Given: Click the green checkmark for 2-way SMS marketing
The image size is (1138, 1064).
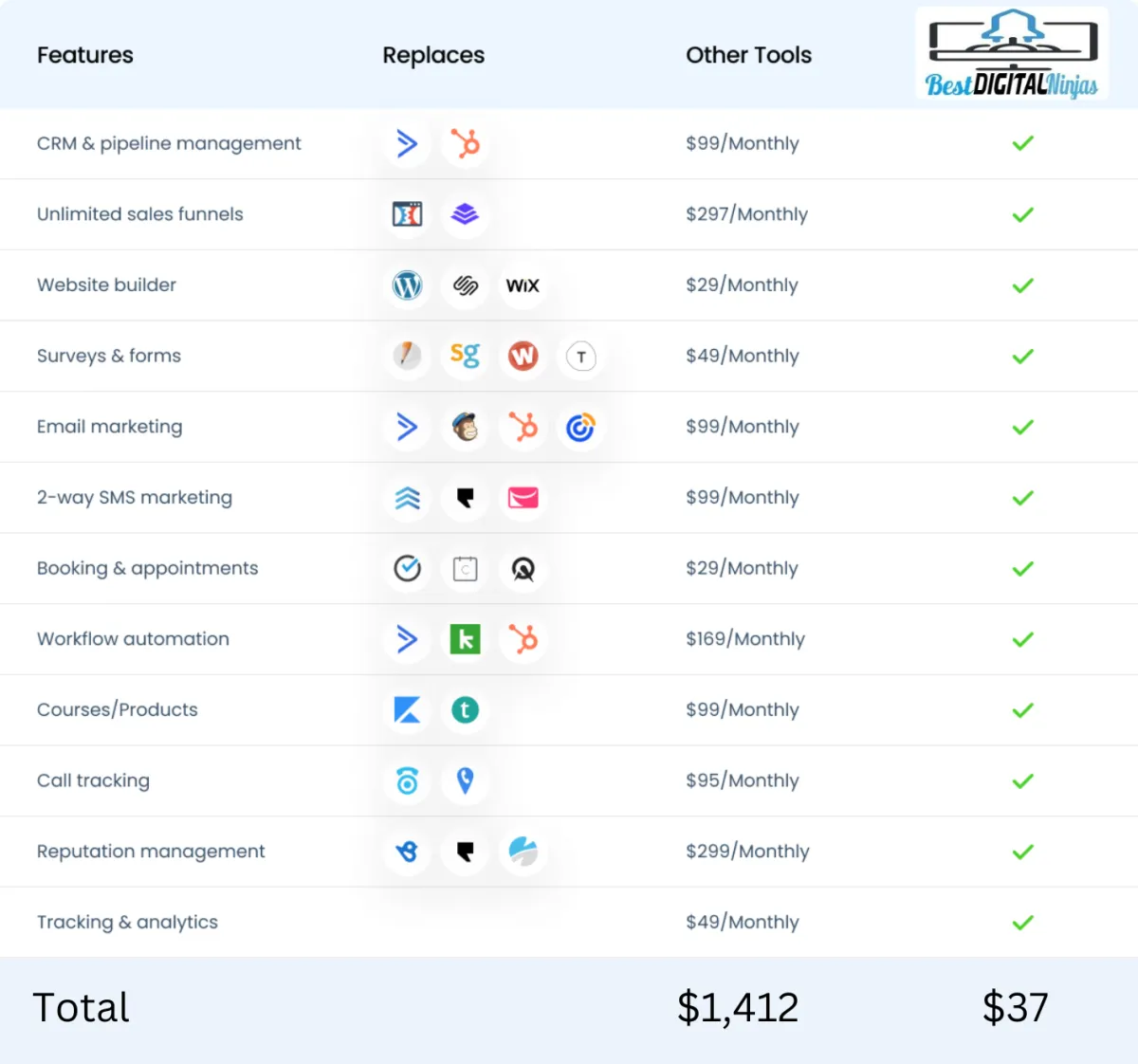Looking at the screenshot, I should point(1022,498).
